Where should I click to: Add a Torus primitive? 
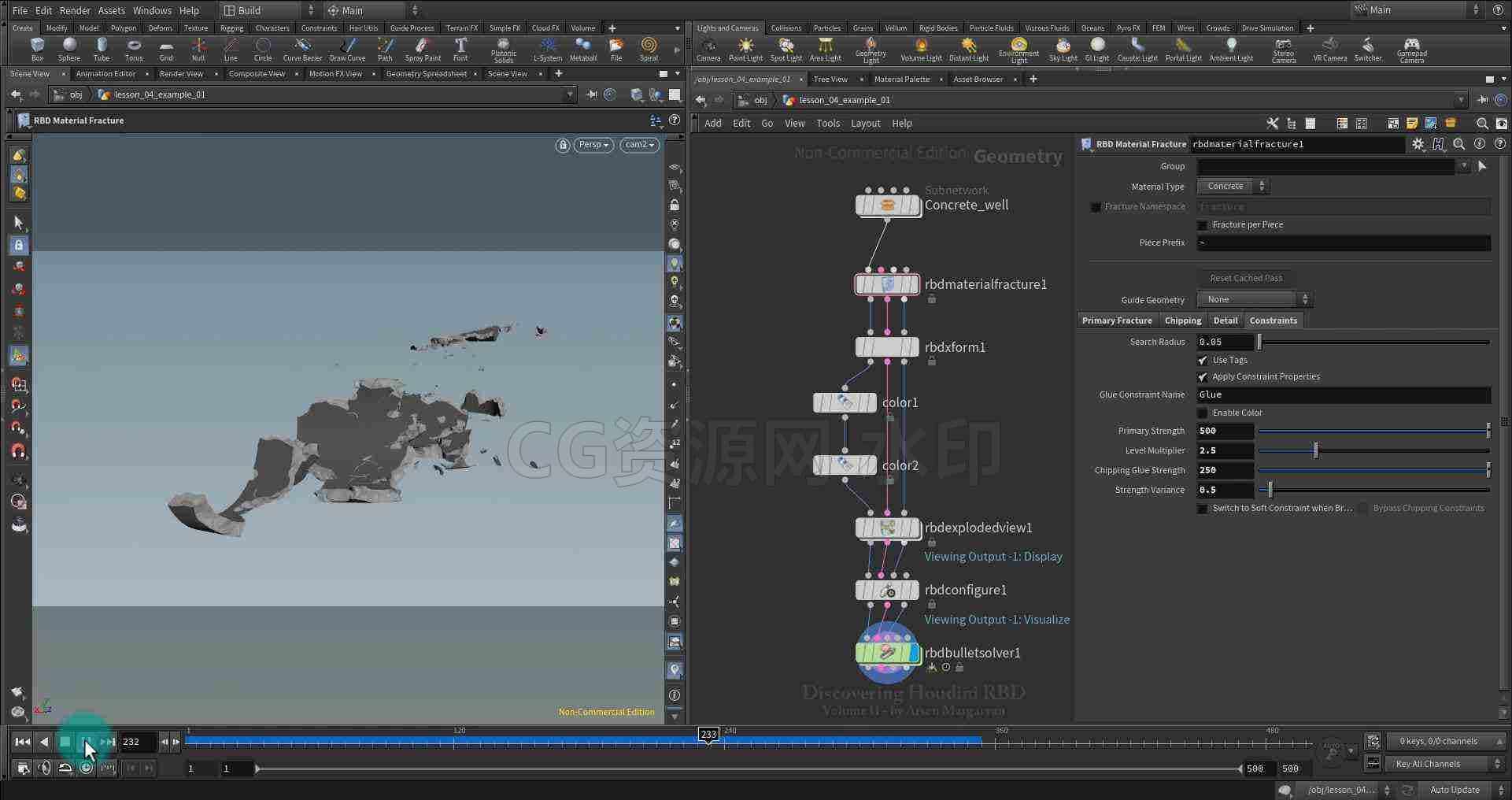(134, 49)
